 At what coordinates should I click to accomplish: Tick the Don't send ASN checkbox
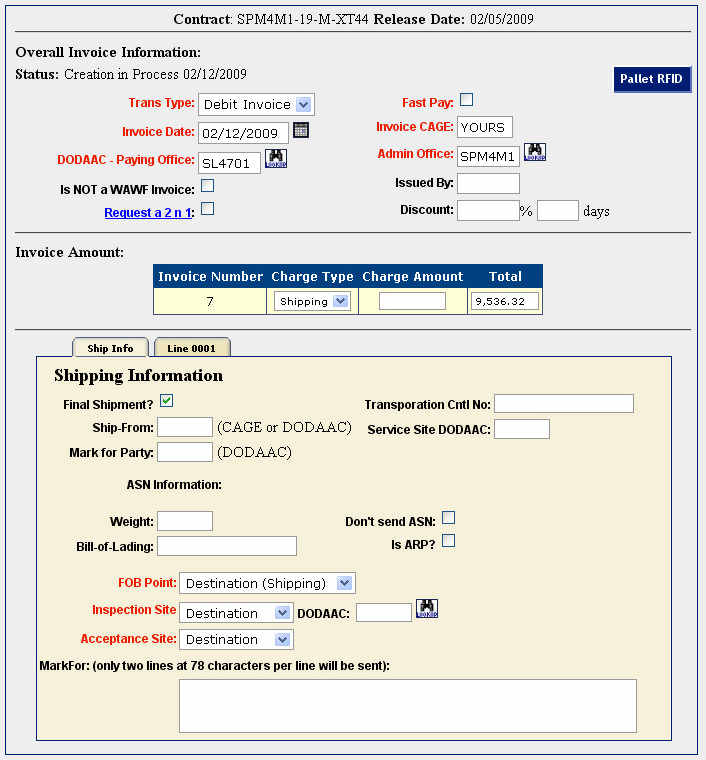tap(449, 517)
